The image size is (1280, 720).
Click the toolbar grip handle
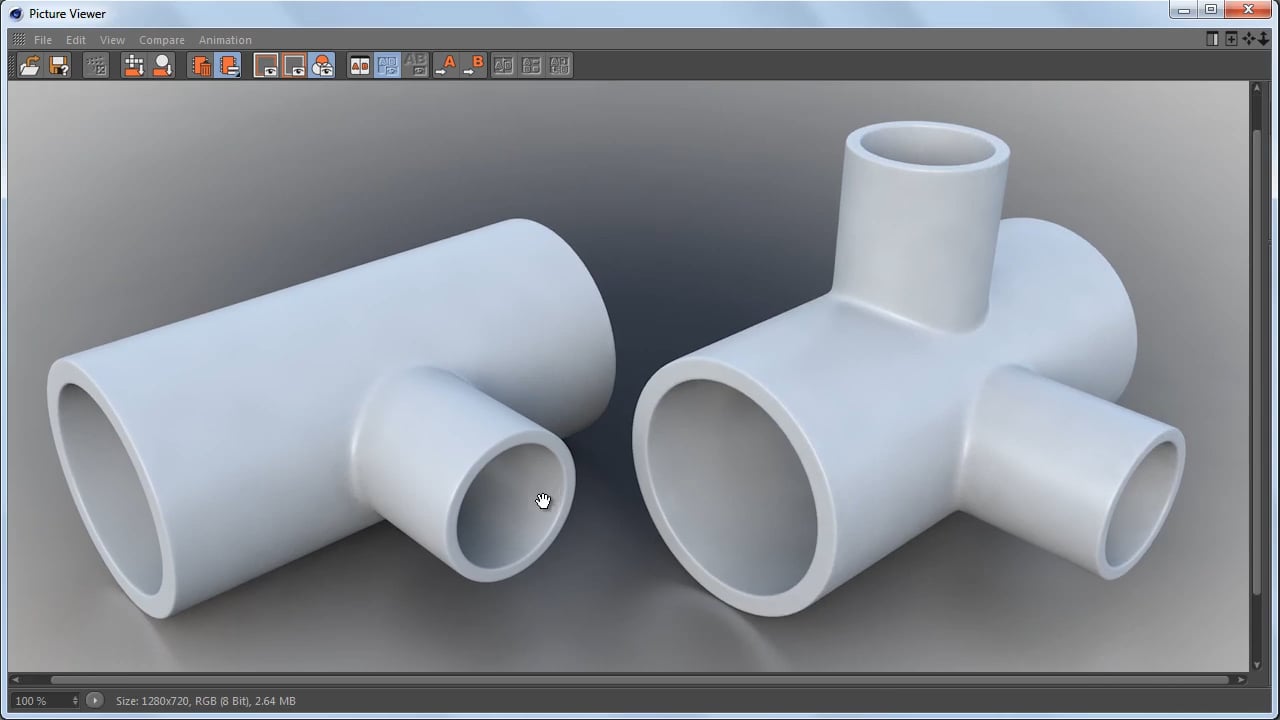click(x=12, y=66)
